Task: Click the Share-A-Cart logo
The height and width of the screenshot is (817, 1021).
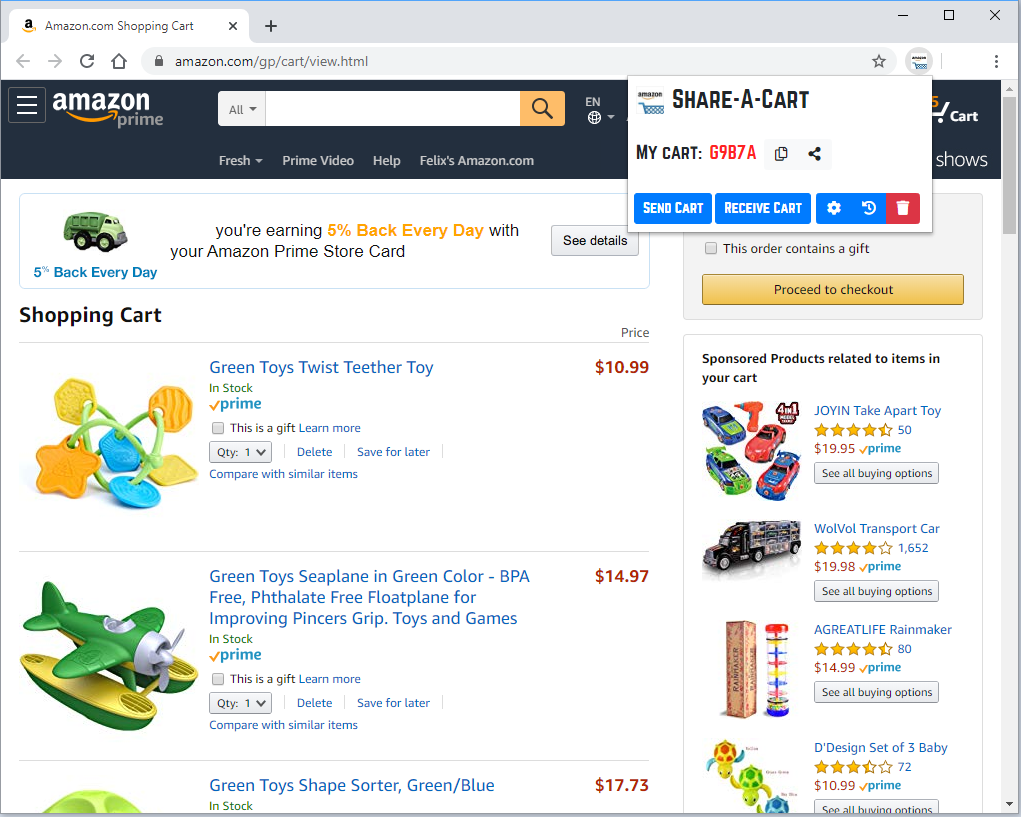Action: (651, 100)
